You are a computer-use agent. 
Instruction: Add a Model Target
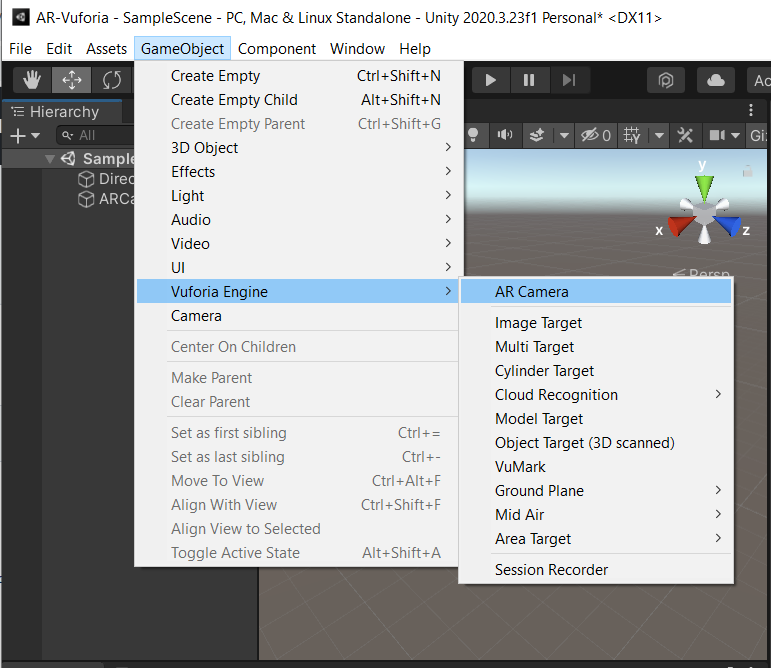[595, 419]
